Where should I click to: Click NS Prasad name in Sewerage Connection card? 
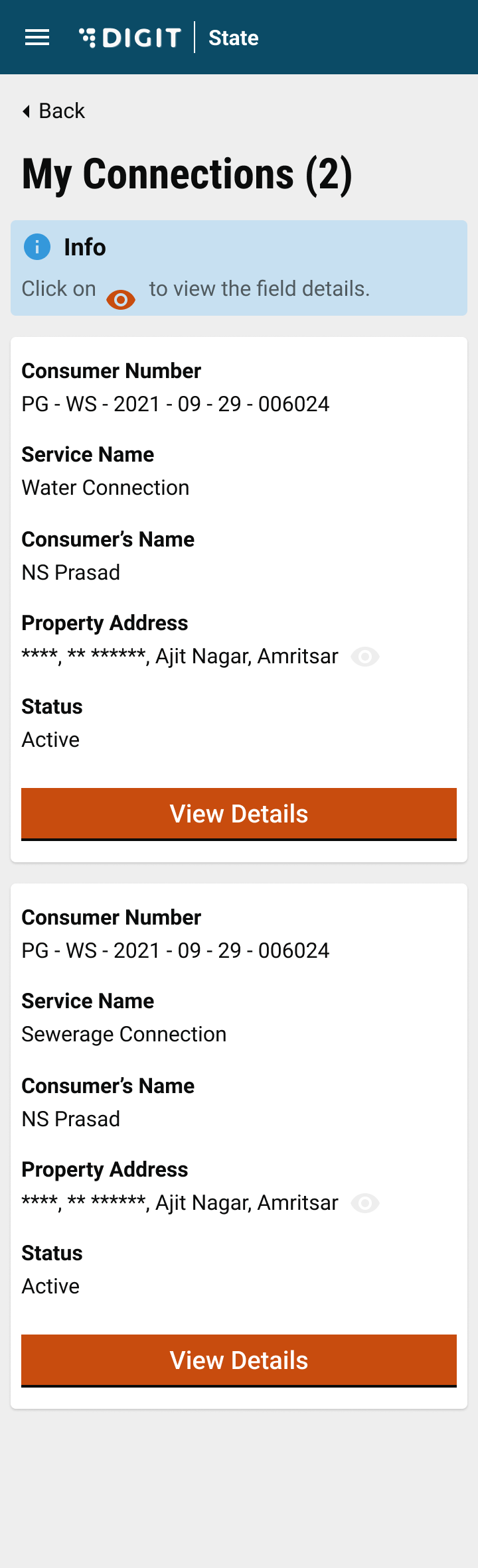(x=71, y=1119)
